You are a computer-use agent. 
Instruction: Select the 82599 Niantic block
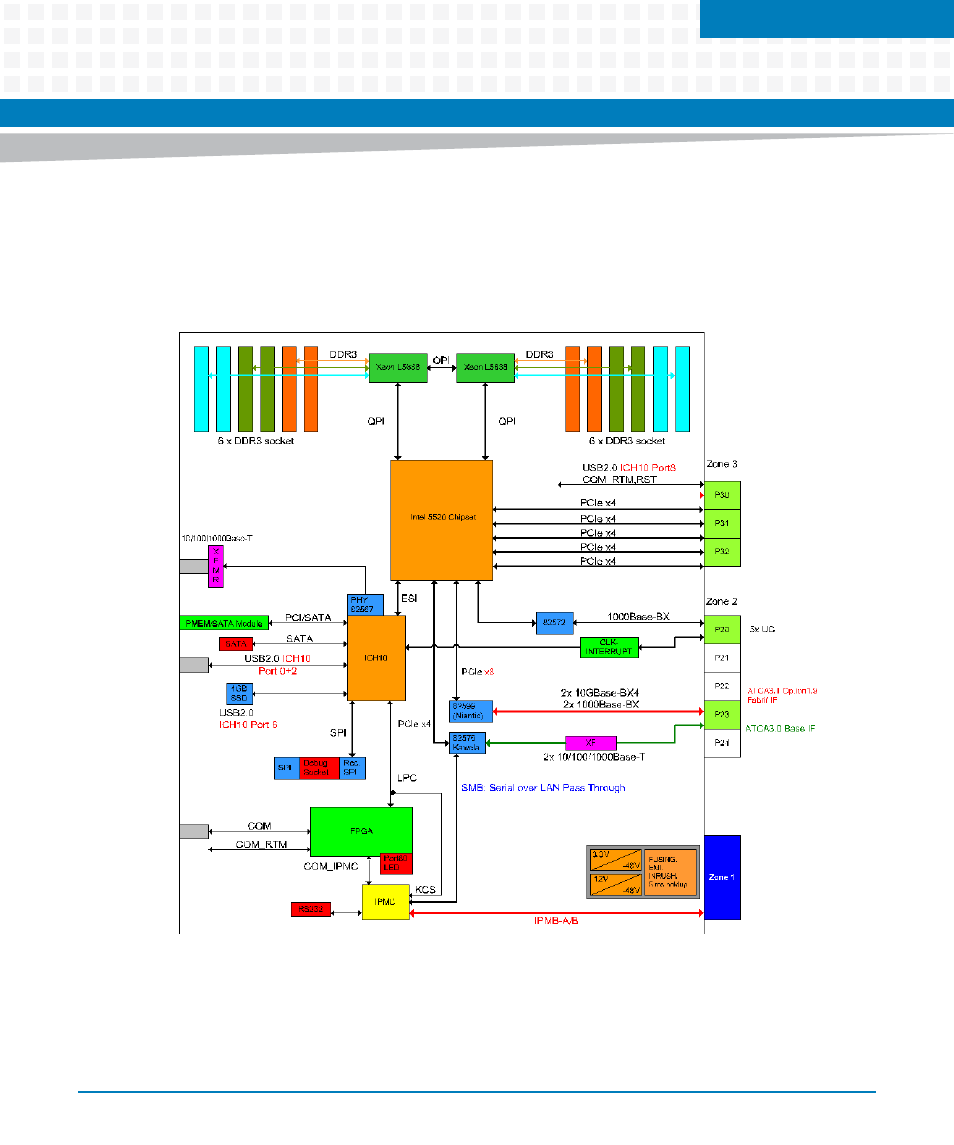[470, 711]
